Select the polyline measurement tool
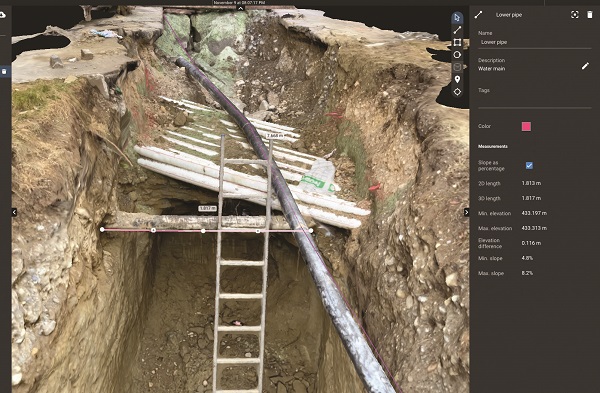This screenshot has width=600, height=393. click(457, 30)
